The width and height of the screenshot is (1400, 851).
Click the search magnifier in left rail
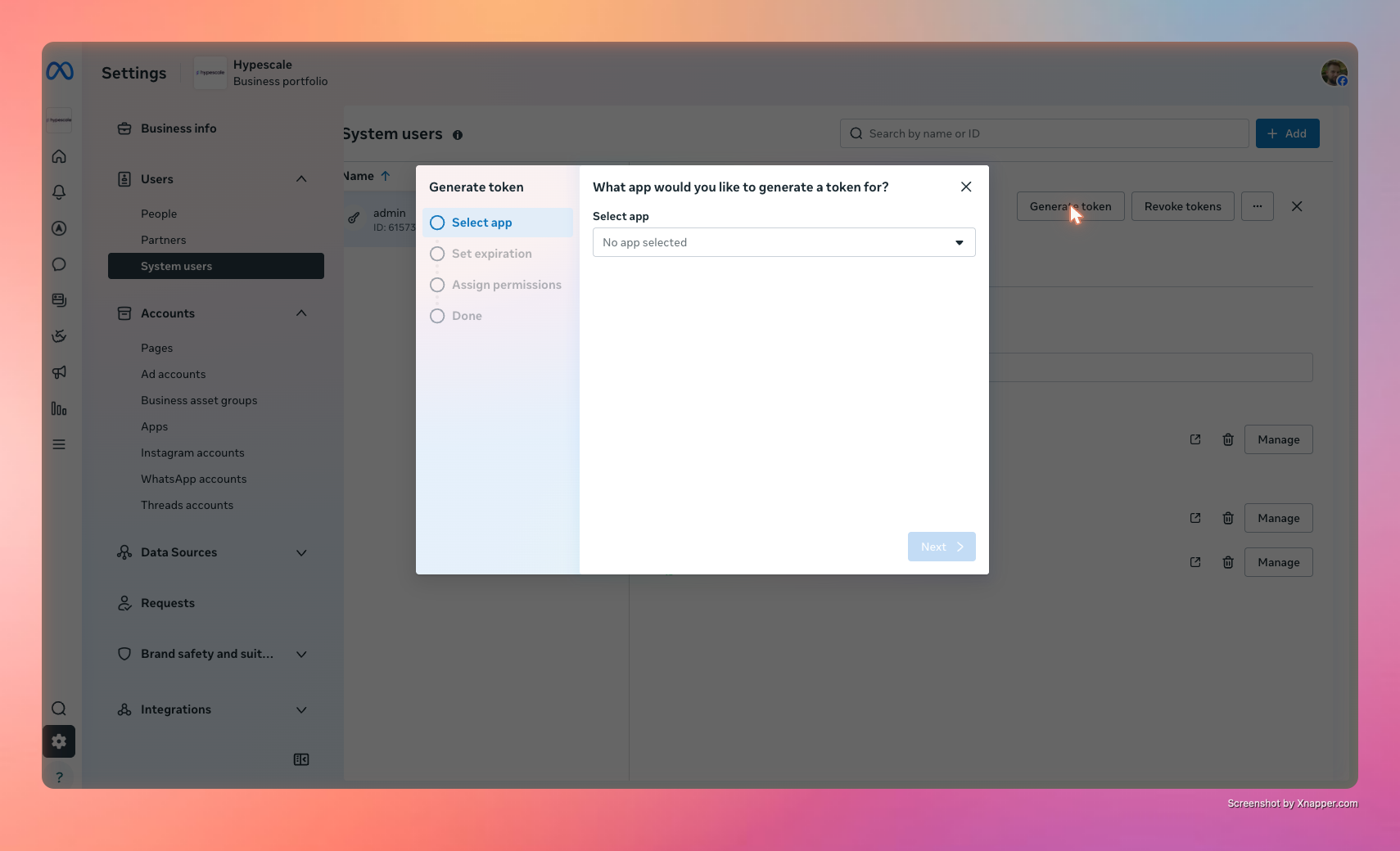59,709
